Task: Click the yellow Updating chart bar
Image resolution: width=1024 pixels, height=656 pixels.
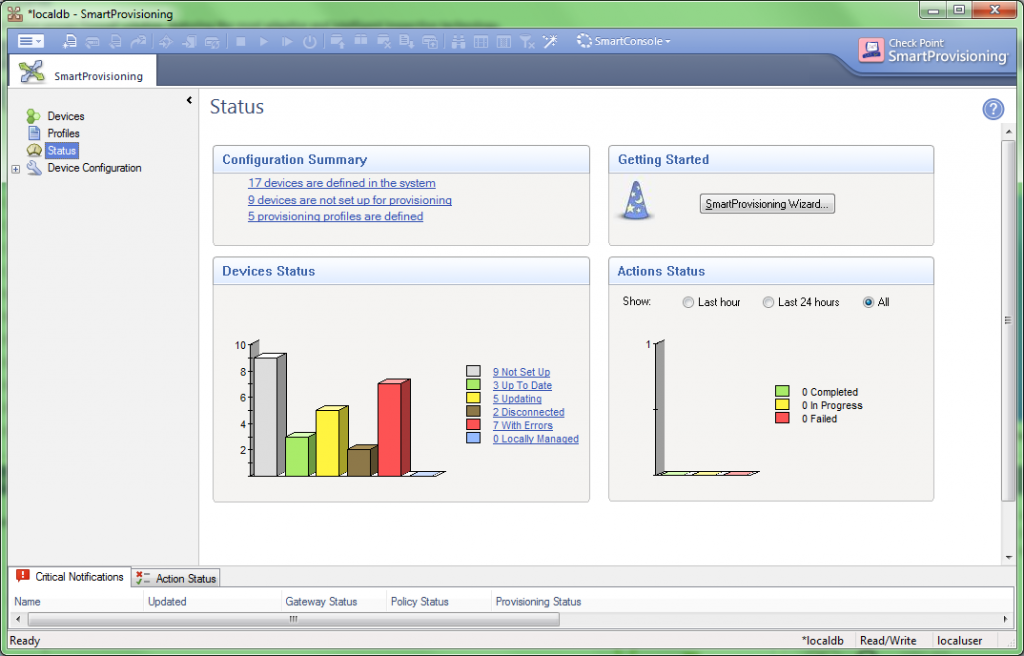Action: tap(331, 441)
